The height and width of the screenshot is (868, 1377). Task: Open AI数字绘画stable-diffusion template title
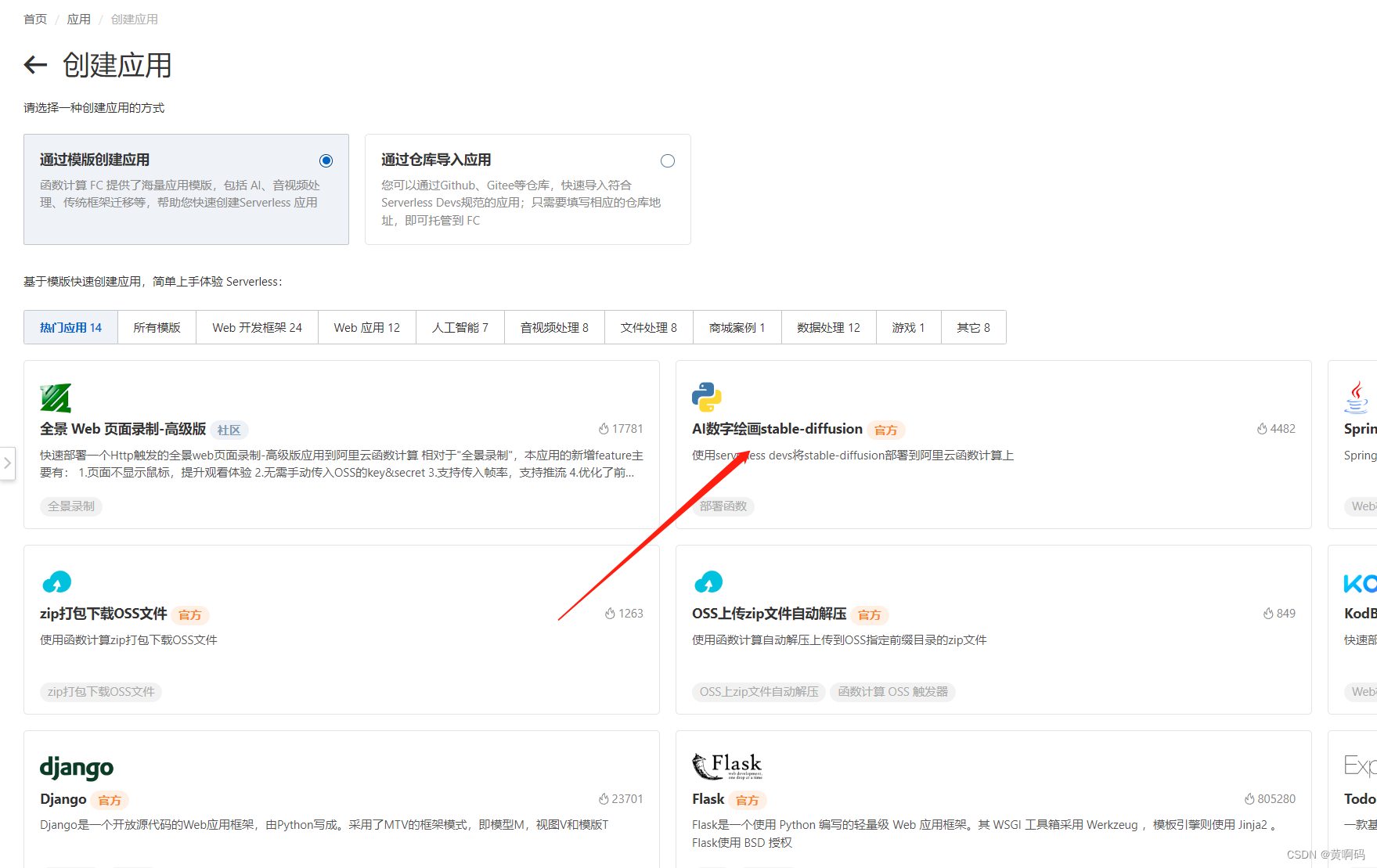click(x=777, y=429)
